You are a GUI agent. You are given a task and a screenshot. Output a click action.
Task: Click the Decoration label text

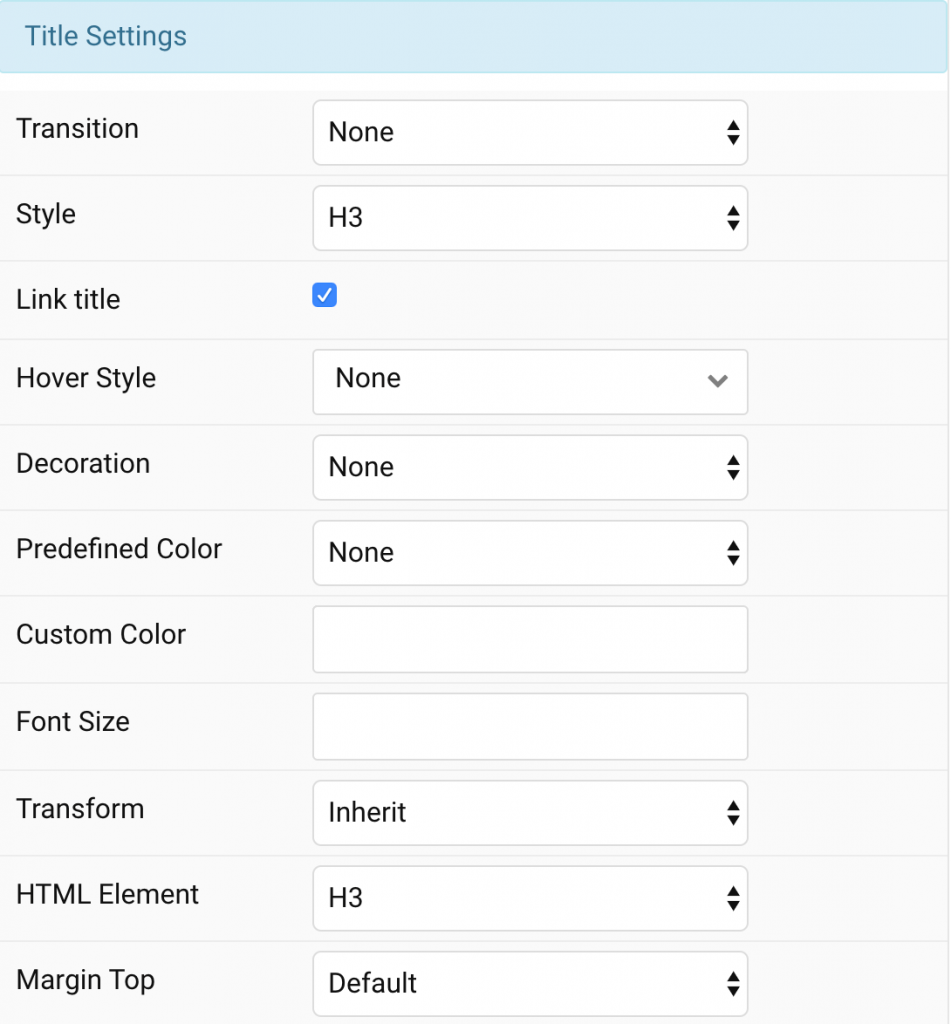tap(83, 463)
